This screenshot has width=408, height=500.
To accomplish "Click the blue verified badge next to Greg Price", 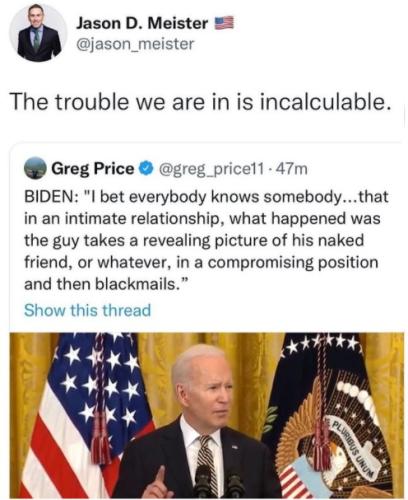I will 146,169.
